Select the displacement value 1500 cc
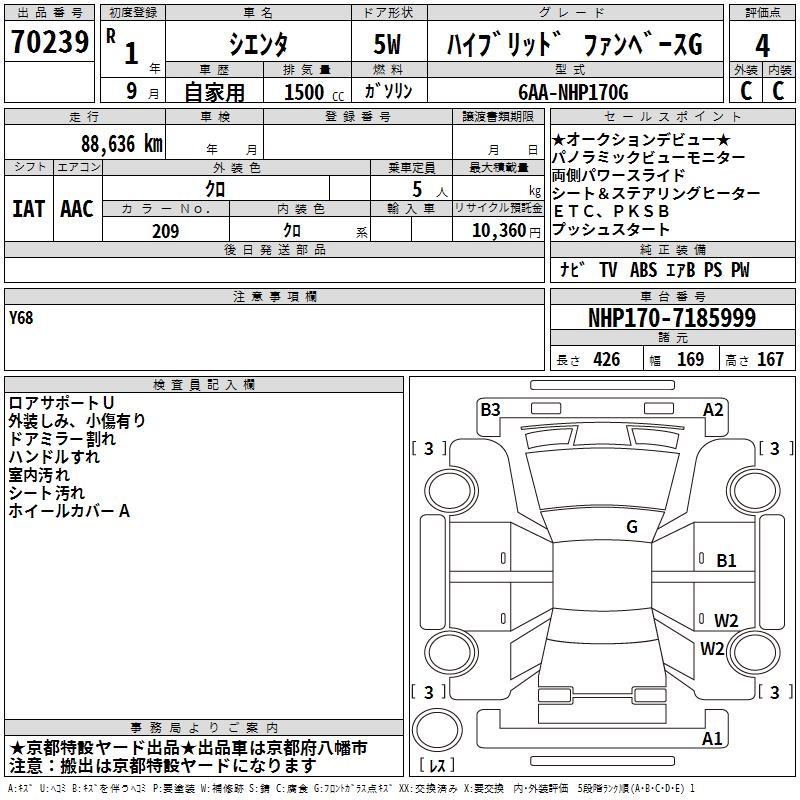This screenshot has height=800, width=800. click(314, 92)
